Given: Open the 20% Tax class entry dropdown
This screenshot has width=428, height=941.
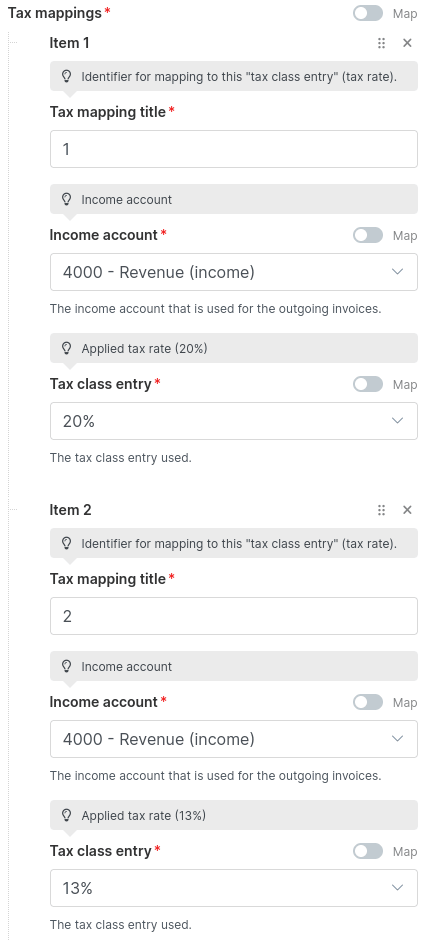Looking at the screenshot, I should point(234,421).
